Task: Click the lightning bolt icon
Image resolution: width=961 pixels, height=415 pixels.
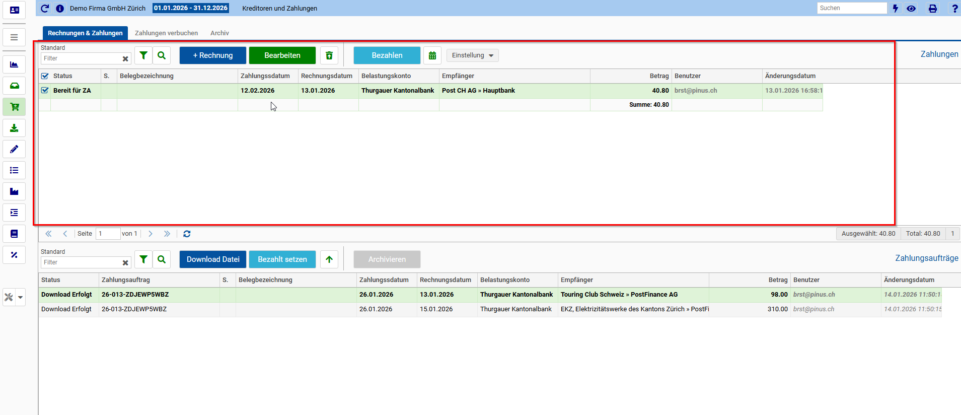Action: coord(895,9)
